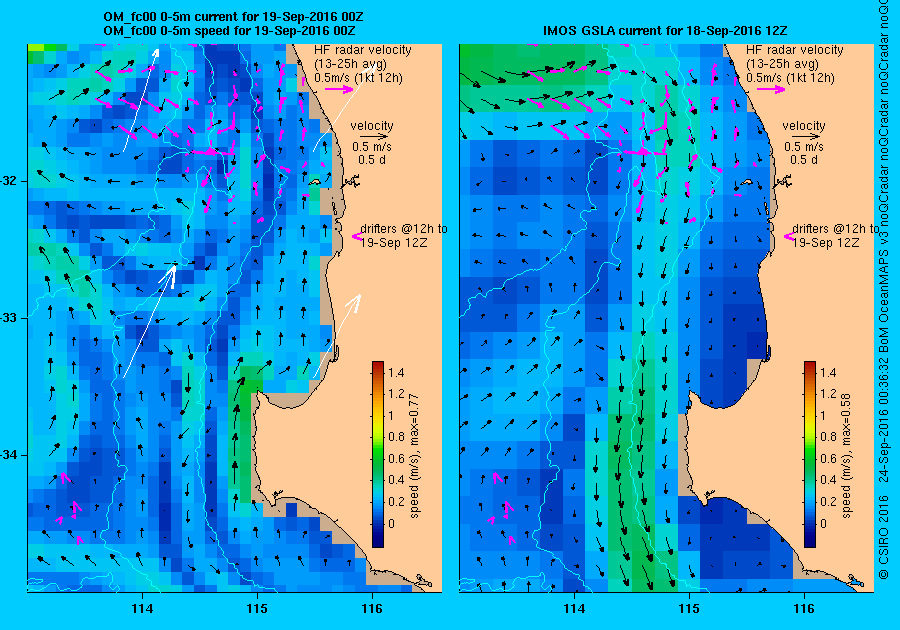900x630 pixels.
Task: Click the 'velocity' label in left map
Action: (x=372, y=126)
